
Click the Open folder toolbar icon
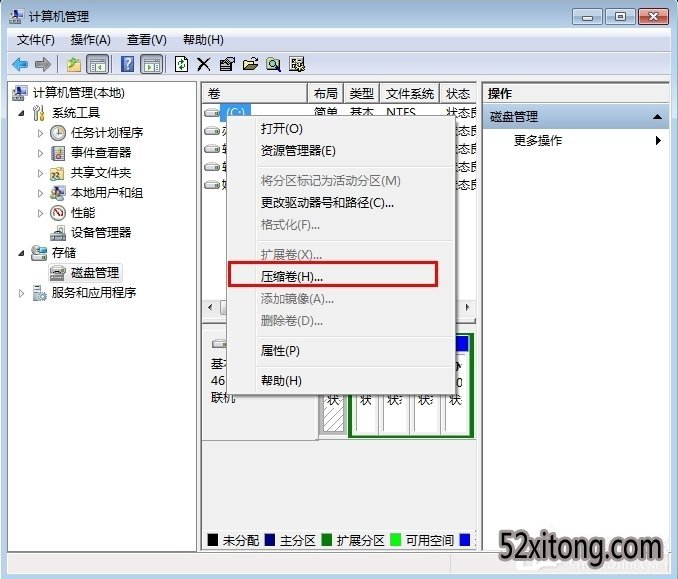tap(250, 65)
